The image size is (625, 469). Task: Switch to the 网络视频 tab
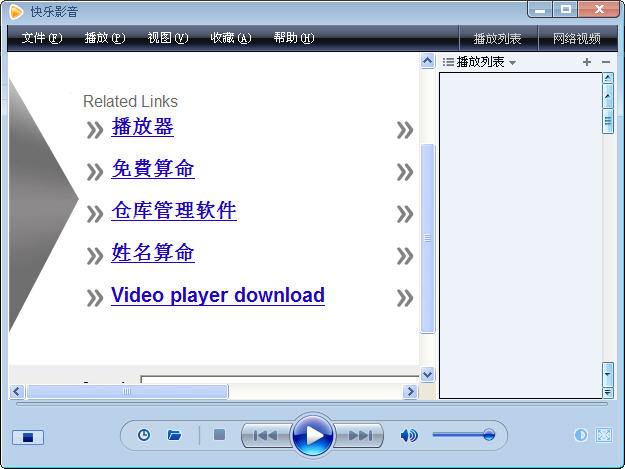[x=577, y=39]
